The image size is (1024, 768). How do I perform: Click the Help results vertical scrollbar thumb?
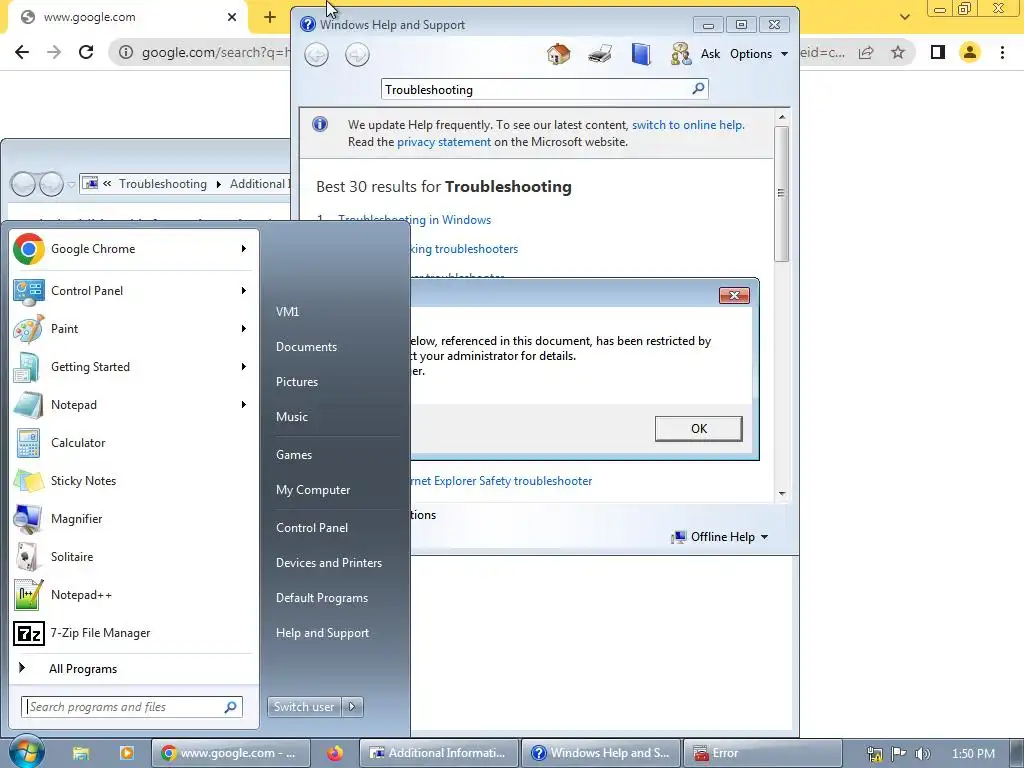pos(782,193)
